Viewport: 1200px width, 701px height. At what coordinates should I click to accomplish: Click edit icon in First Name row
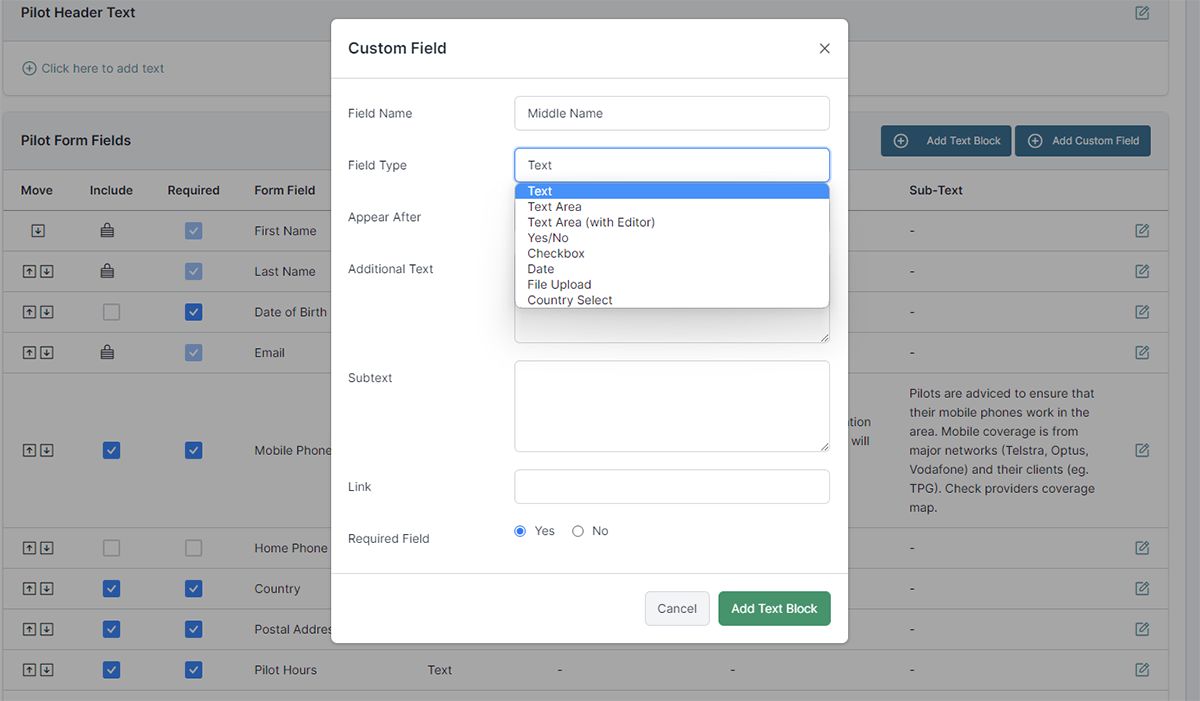click(x=1142, y=231)
